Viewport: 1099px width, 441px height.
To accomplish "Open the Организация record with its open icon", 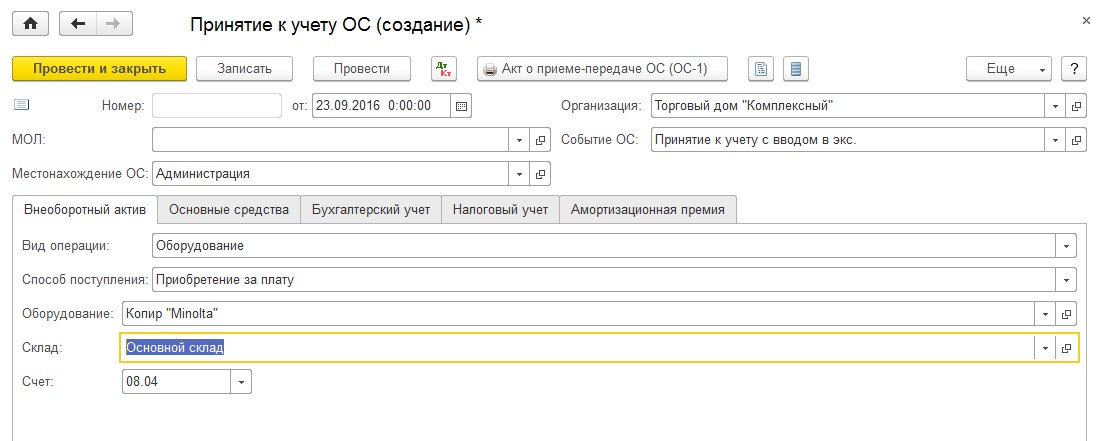I will [1077, 105].
